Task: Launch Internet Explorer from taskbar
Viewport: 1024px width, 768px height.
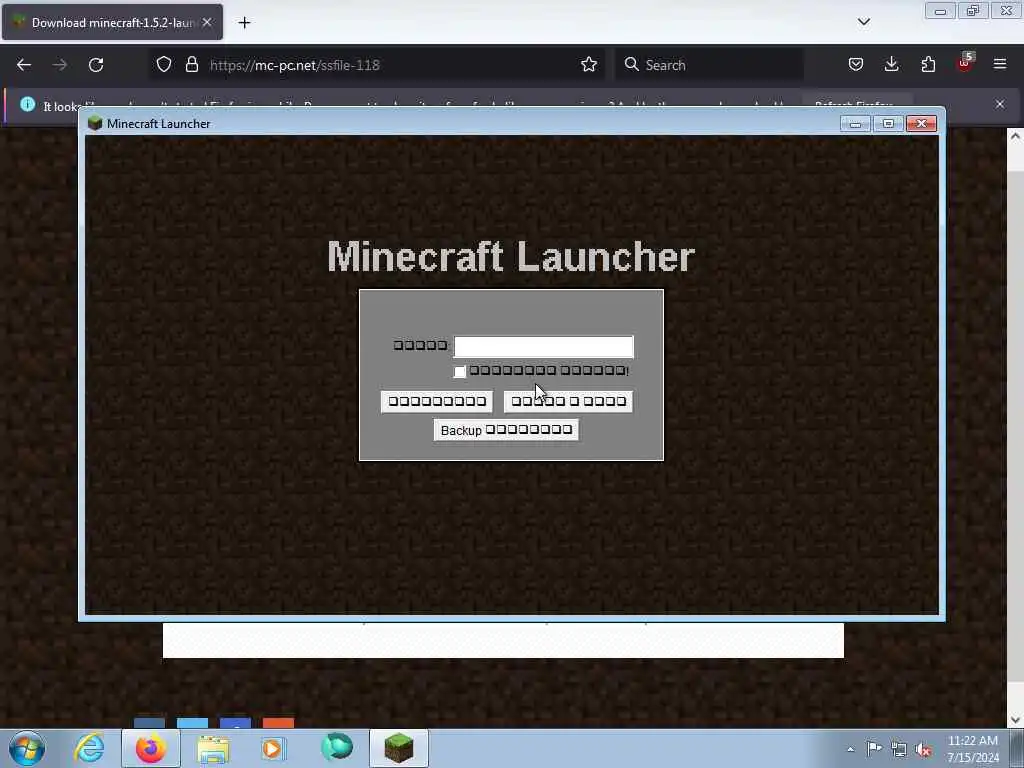Action: click(89, 748)
